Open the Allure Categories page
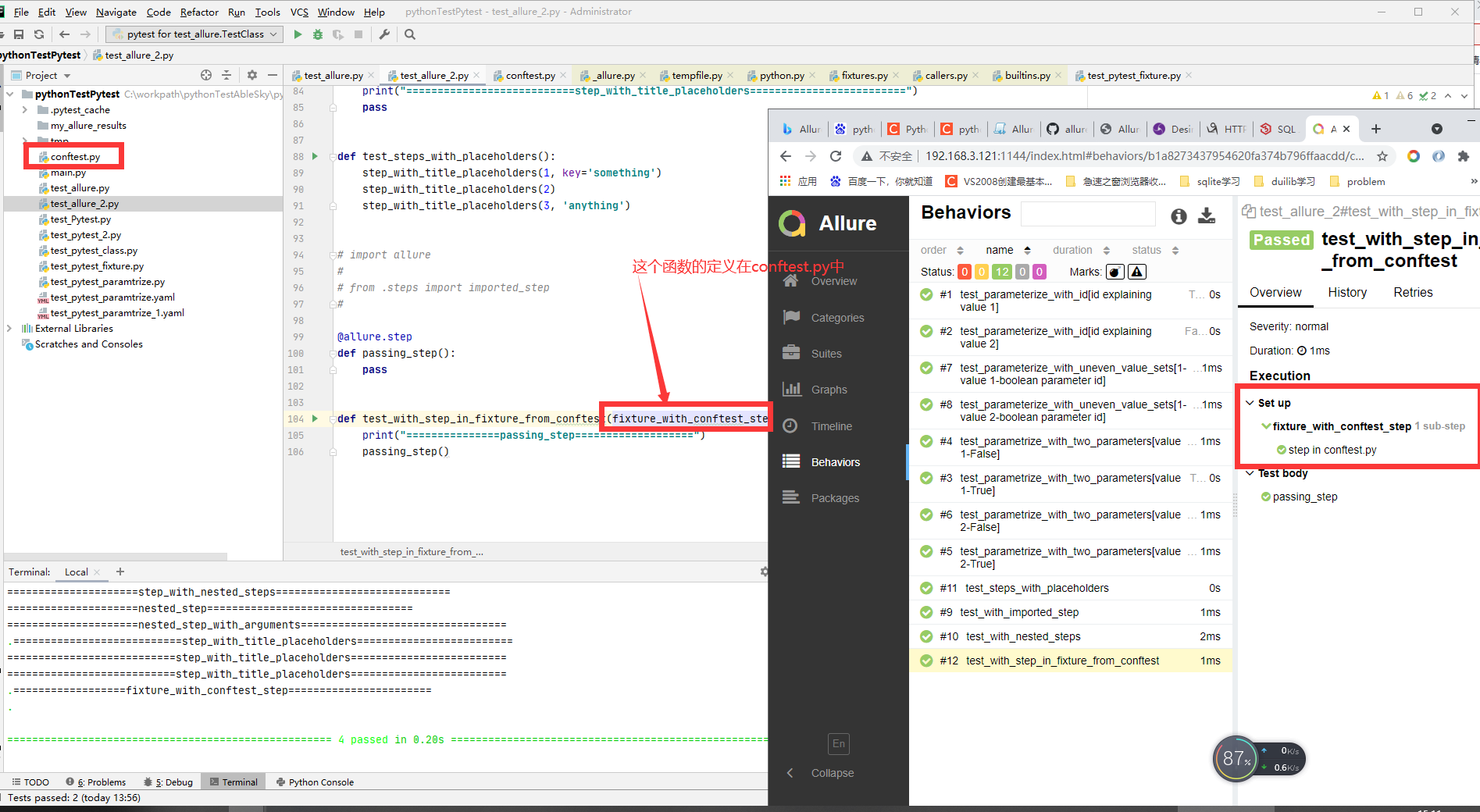Image resolution: width=1480 pixels, height=812 pixels. pyautogui.click(x=824, y=318)
